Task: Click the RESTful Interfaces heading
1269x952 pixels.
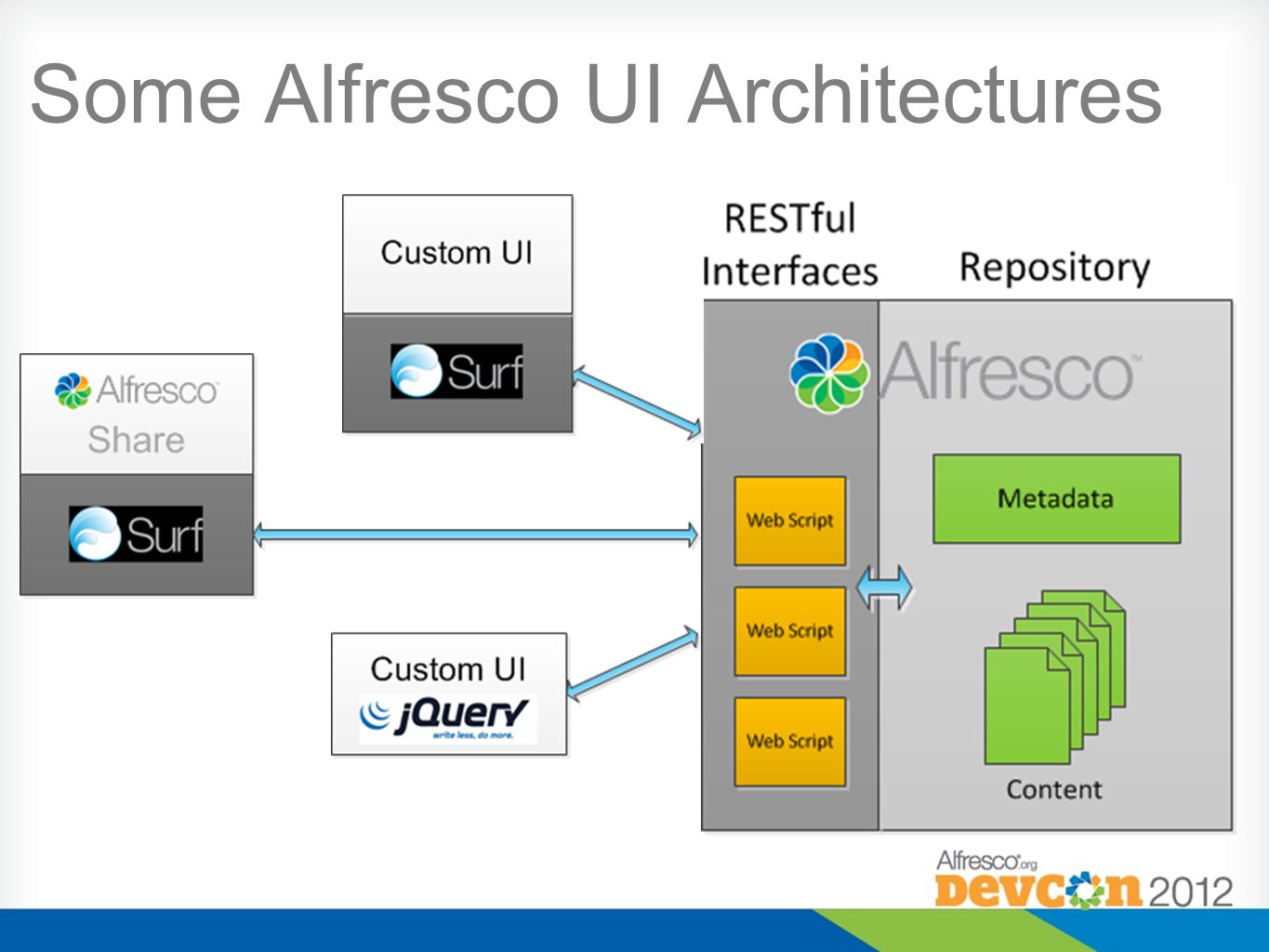Action: click(789, 245)
